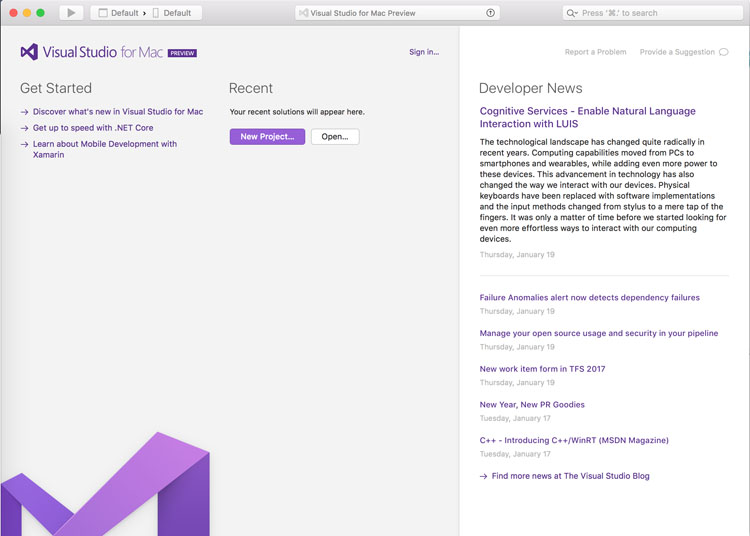The image size is (750, 536).
Task: Open Discover what's new in Visual Studio for Mac
Action: click(118, 111)
